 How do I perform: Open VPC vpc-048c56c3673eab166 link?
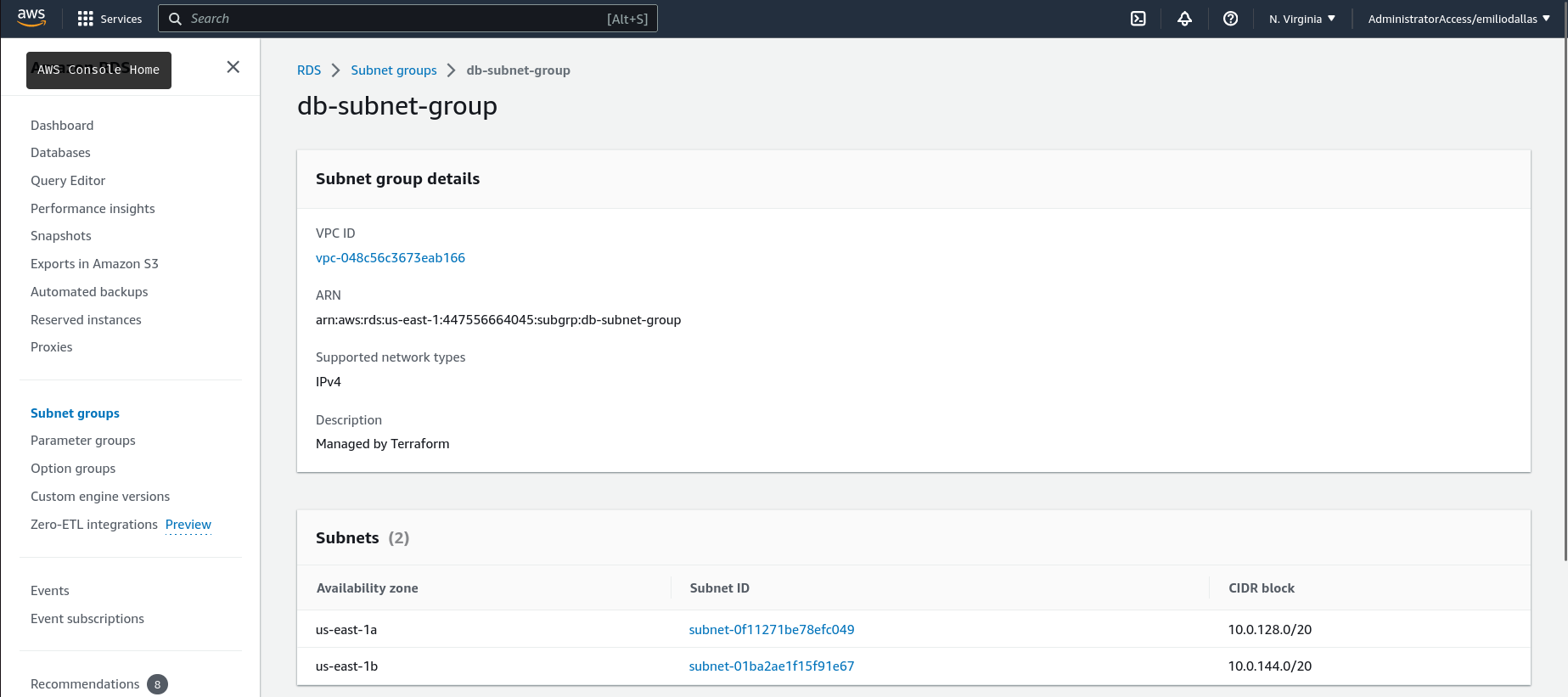tap(391, 258)
